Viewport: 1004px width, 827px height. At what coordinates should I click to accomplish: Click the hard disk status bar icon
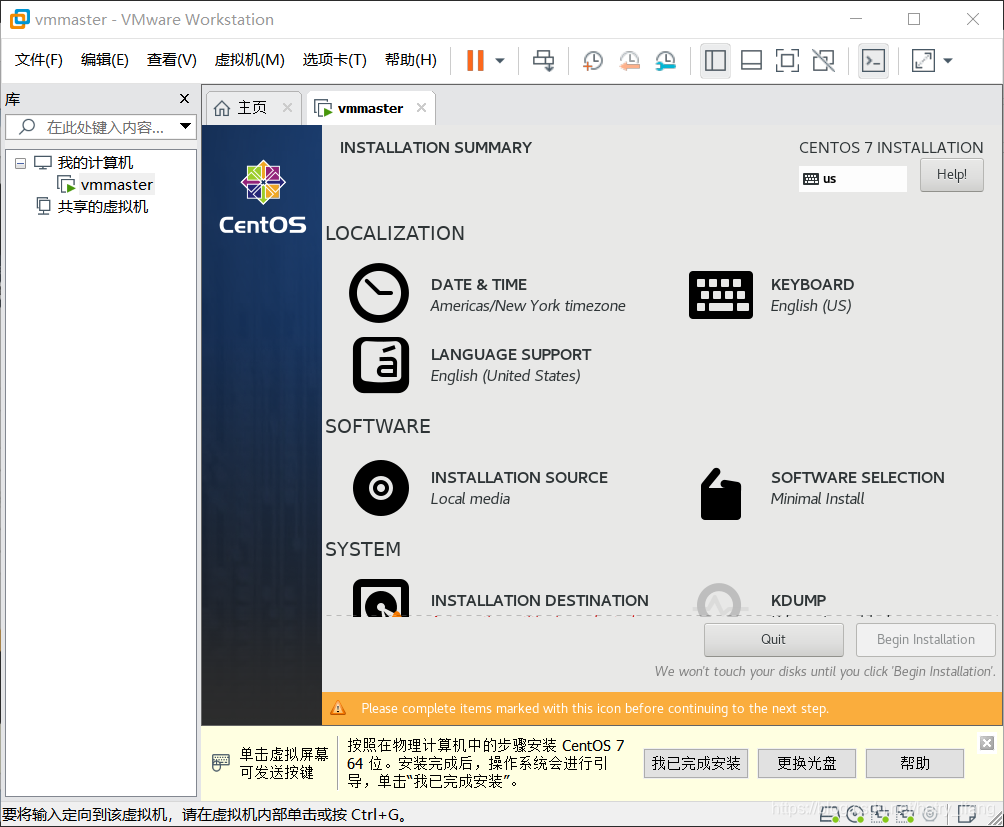[830, 814]
